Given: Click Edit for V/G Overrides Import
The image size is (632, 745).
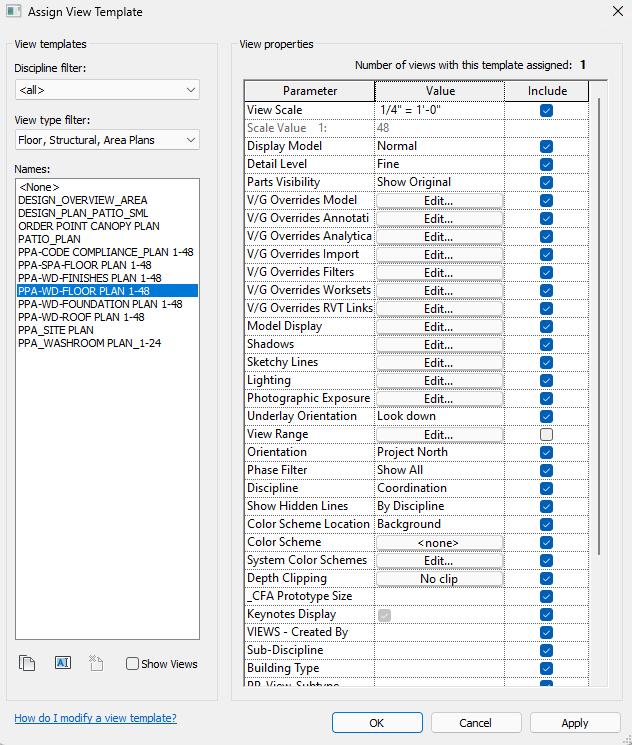Looking at the screenshot, I should pos(439,255).
